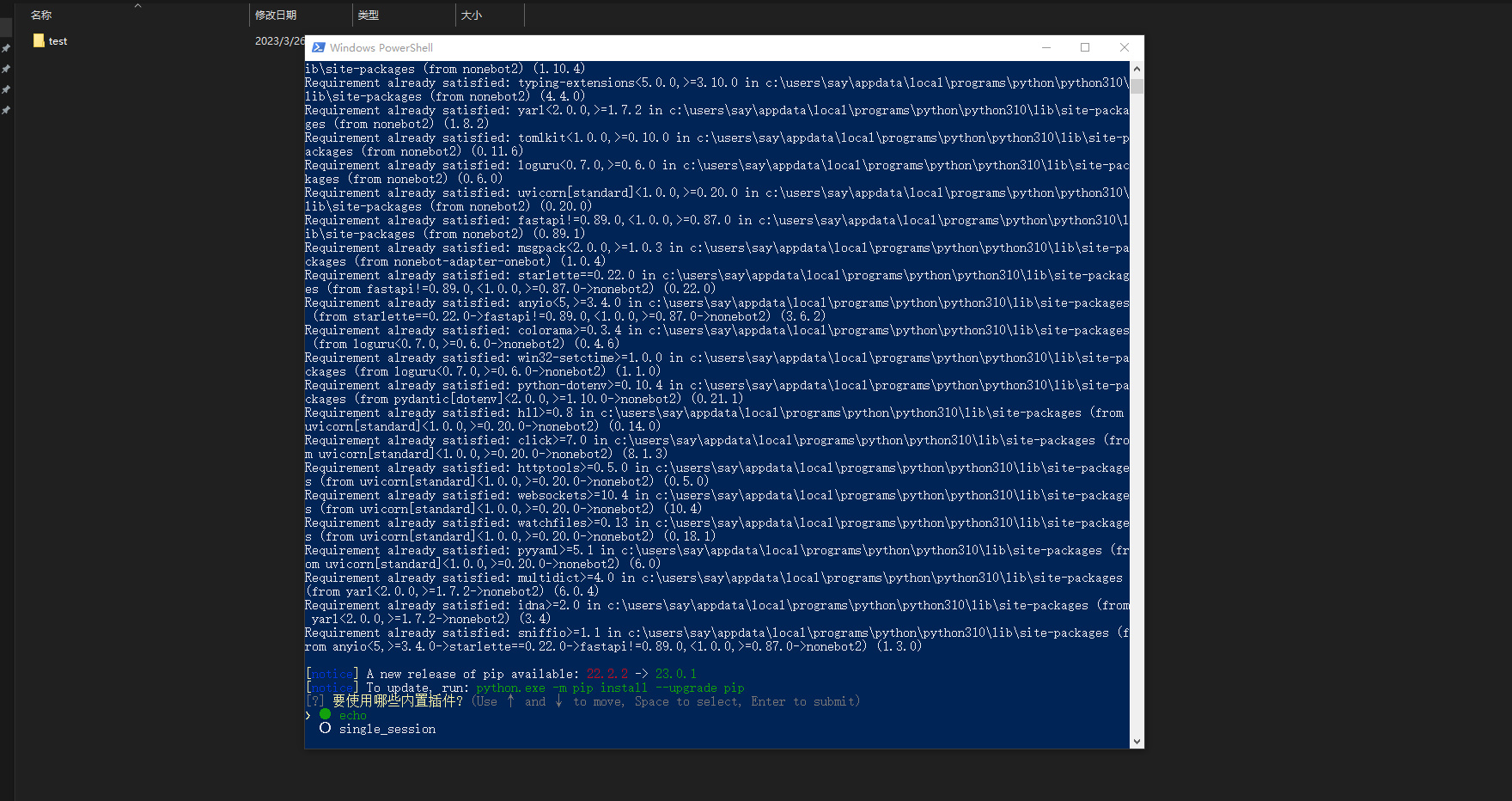Select the test folder icon in Explorer
The width and height of the screenshot is (1512, 801).
click(39, 40)
